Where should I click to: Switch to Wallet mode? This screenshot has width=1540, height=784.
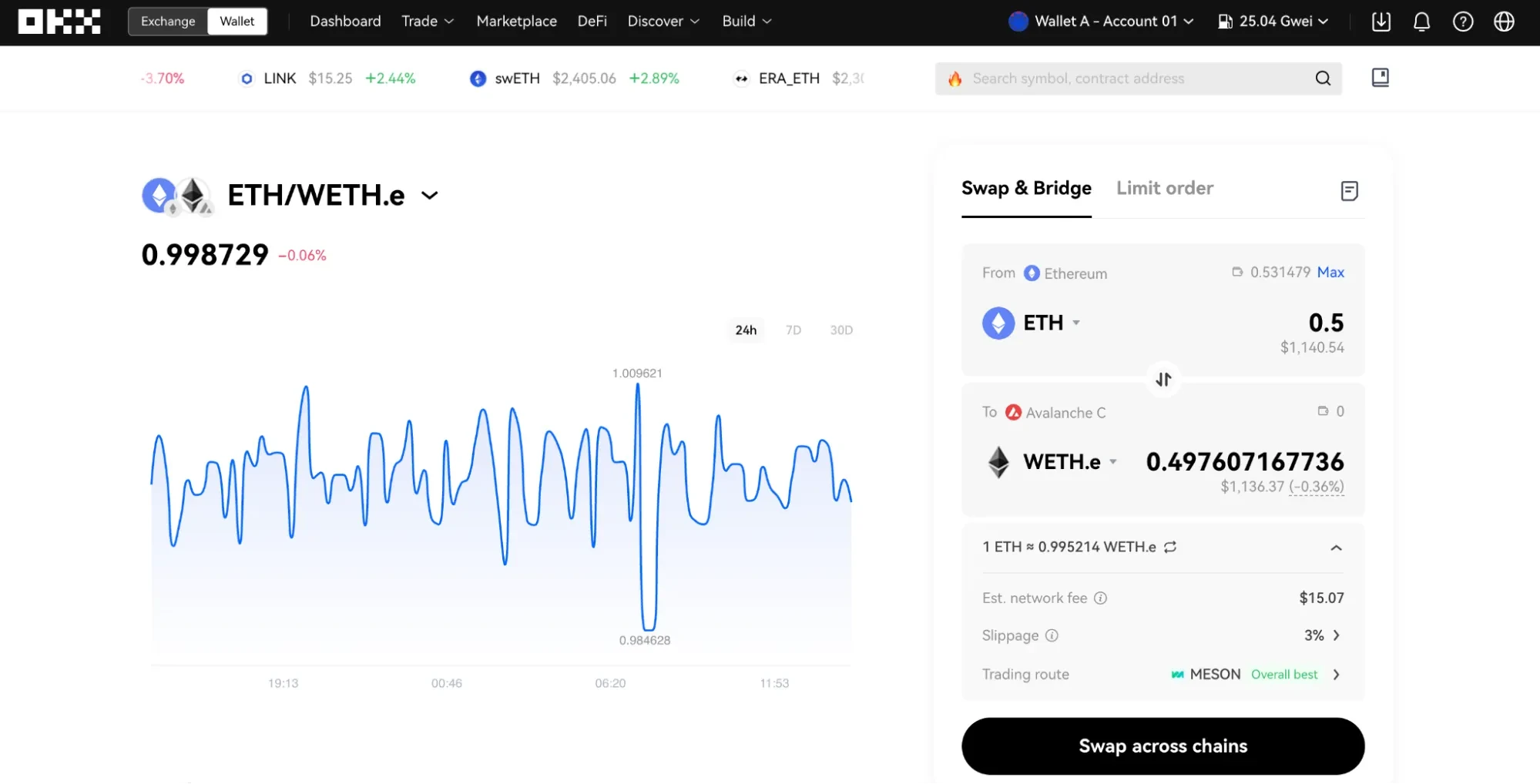coord(237,22)
